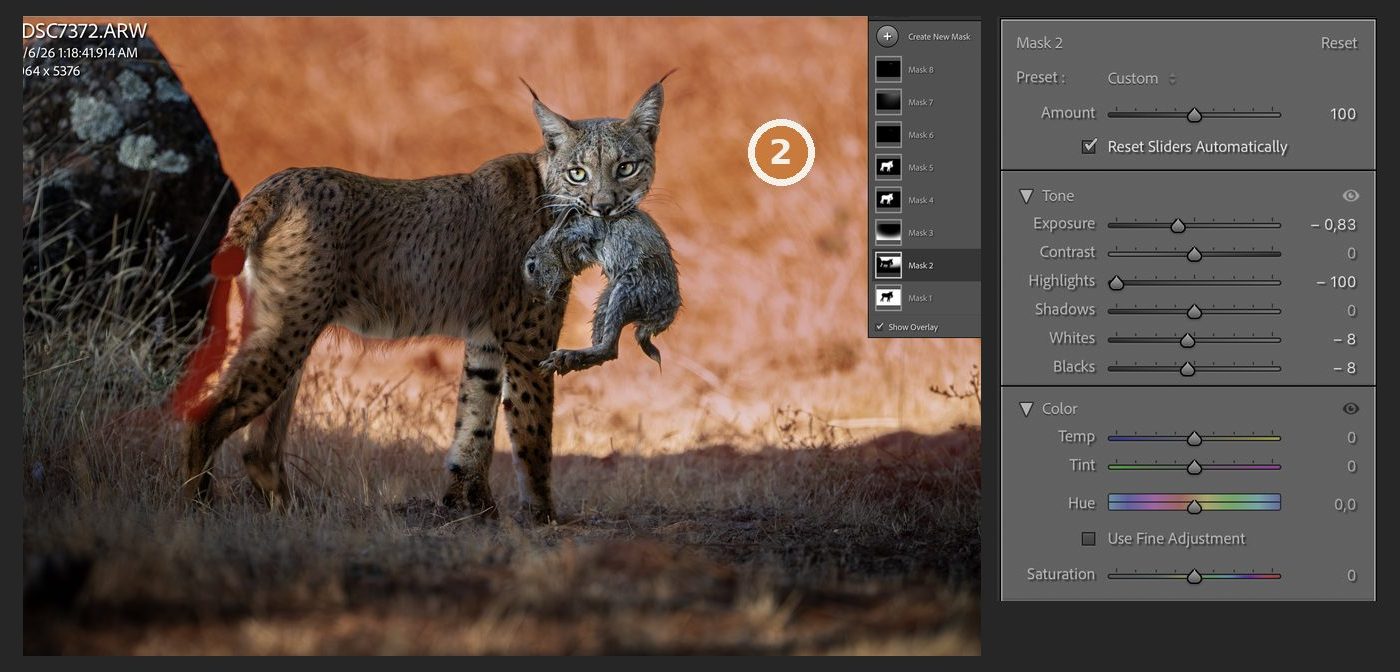
Task: Adjust the Amount slider handle
Action: [1194, 115]
